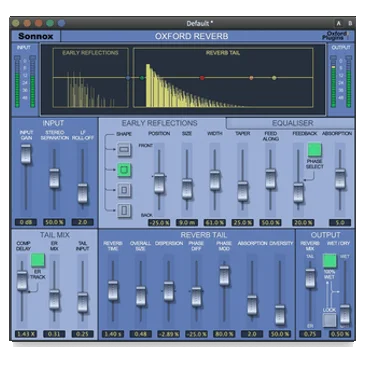Screen dimensions: 365x365
Task: Click the Feed Along slider handle
Action: coord(271,179)
